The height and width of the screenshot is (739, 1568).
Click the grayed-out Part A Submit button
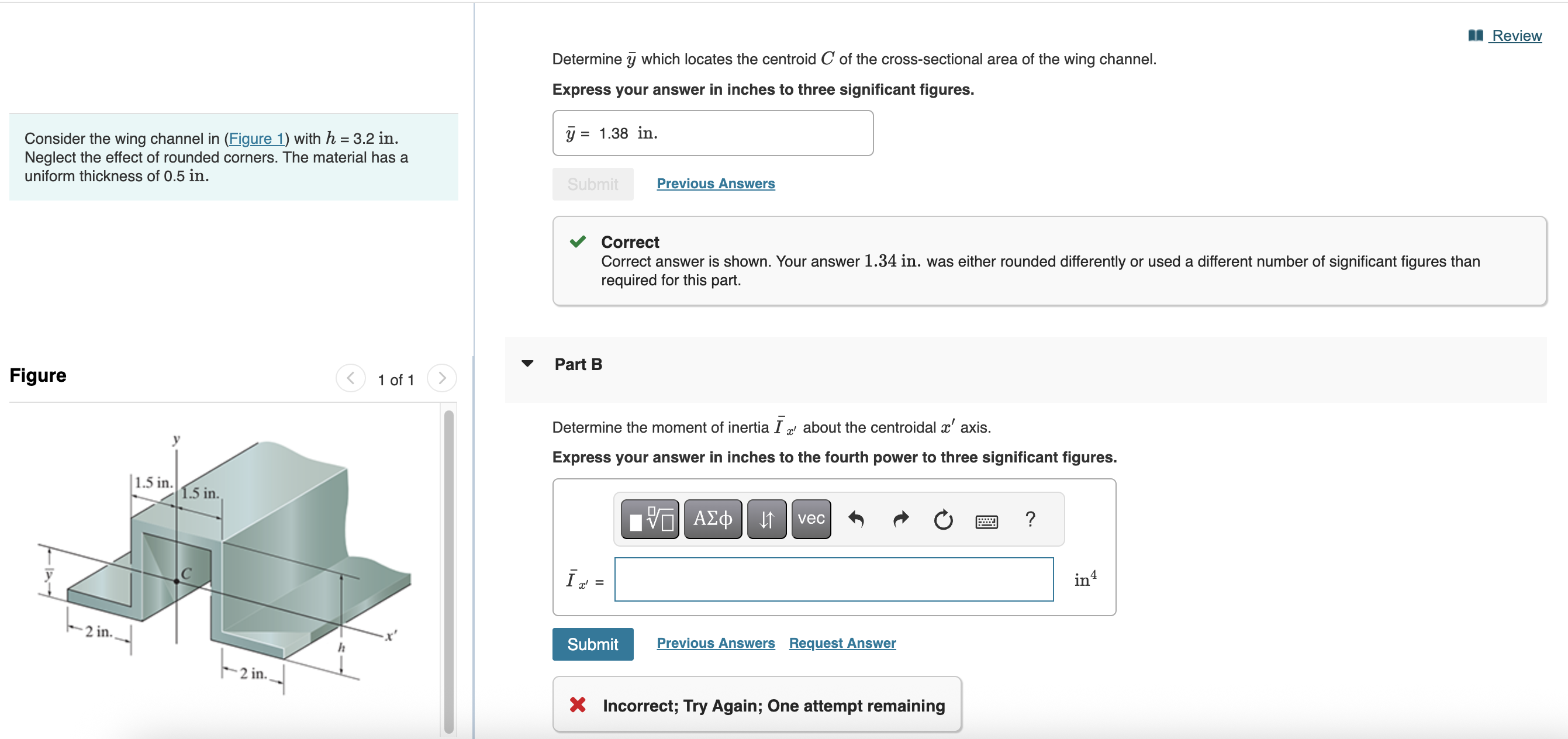[592, 184]
